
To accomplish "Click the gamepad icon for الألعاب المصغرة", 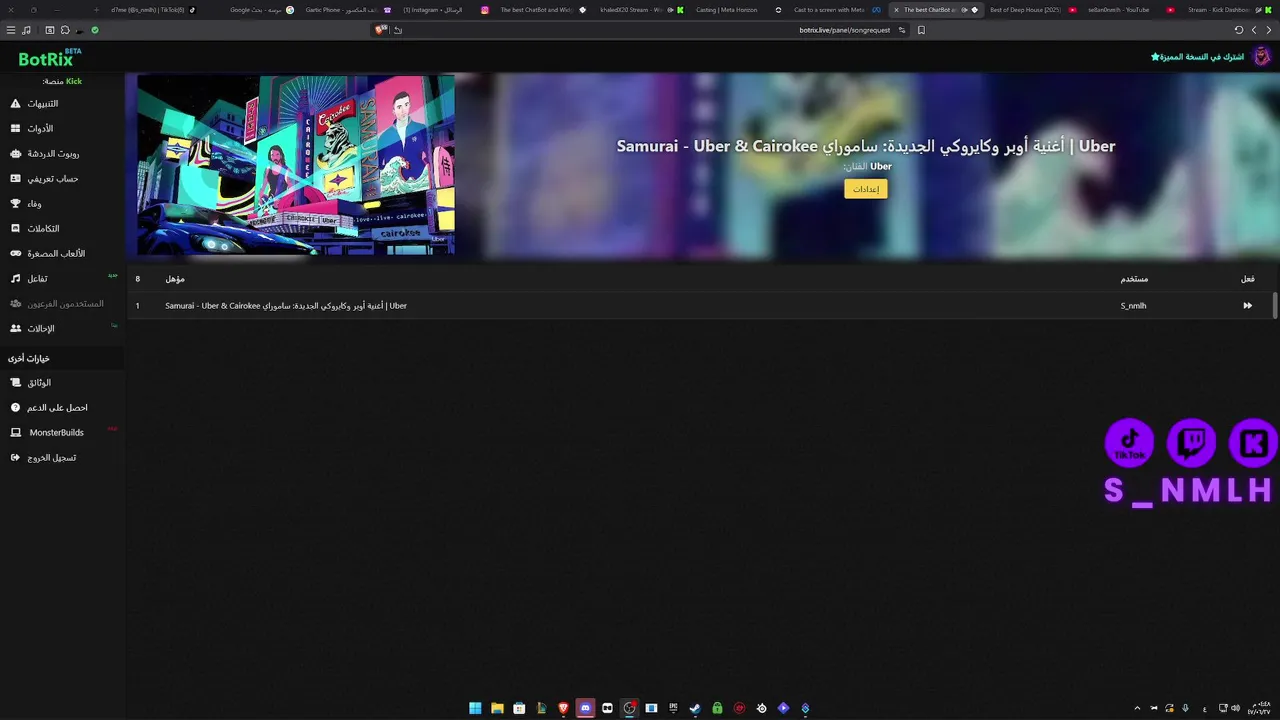I will (x=15, y=254).
